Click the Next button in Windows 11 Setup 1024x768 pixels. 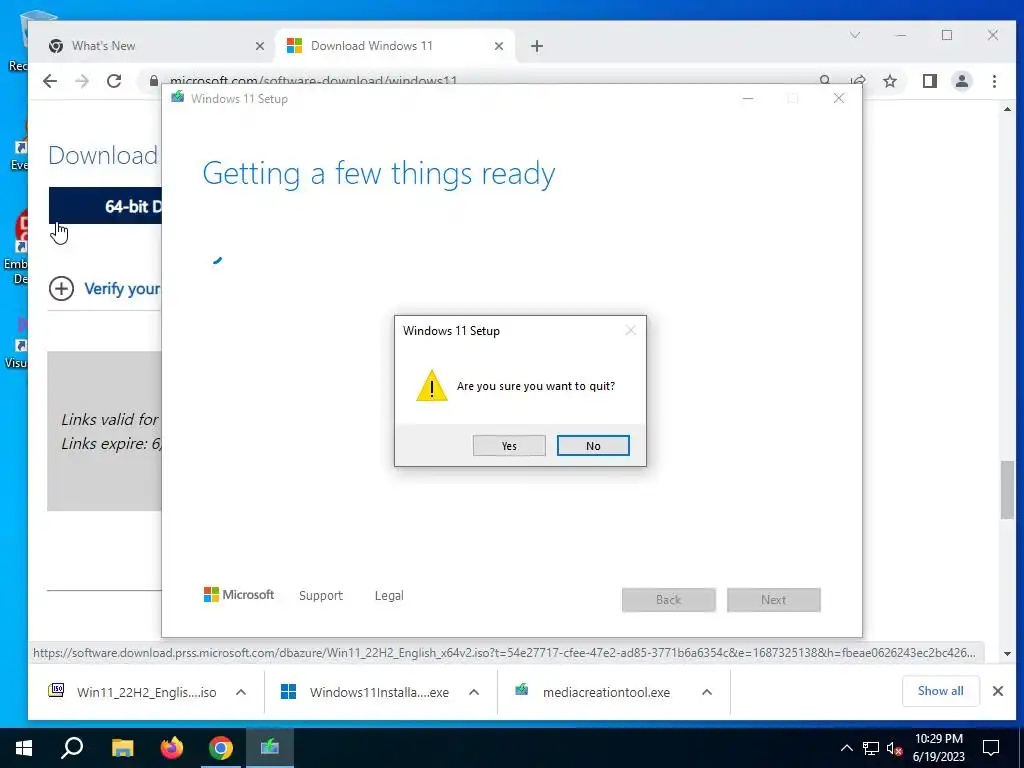point(774,600)
